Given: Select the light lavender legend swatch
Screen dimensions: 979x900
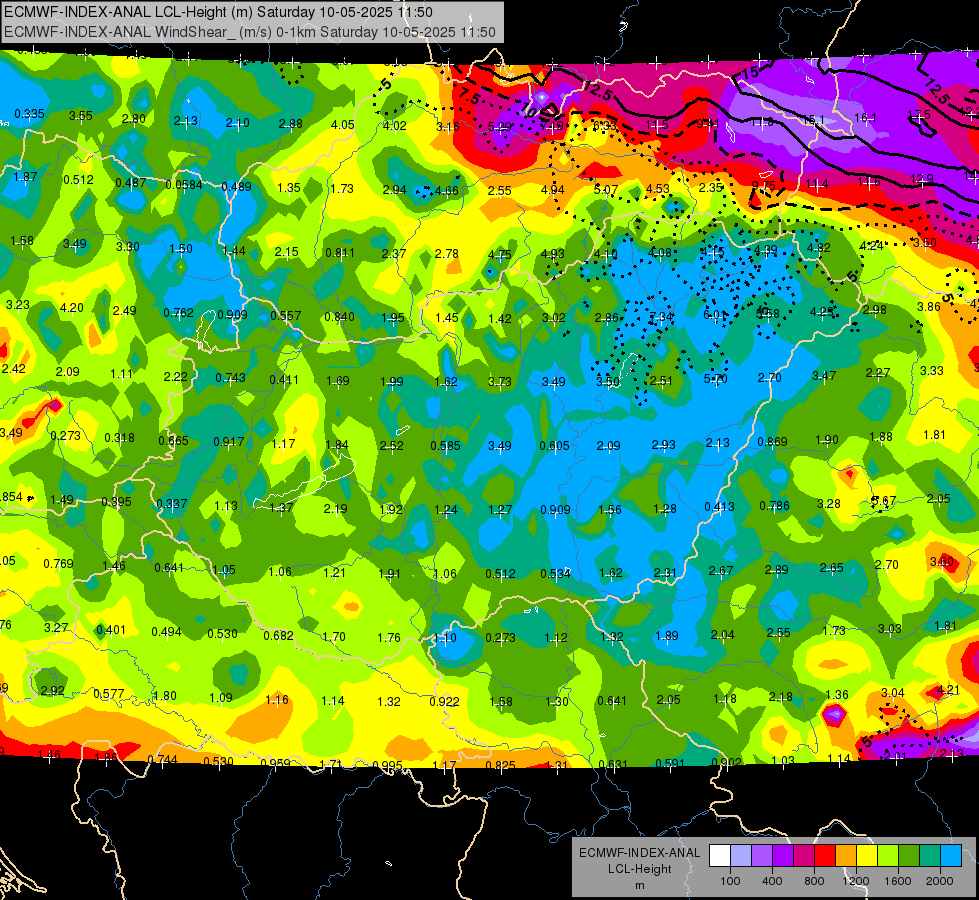Looking at the screenshot, I should [740, 856].
